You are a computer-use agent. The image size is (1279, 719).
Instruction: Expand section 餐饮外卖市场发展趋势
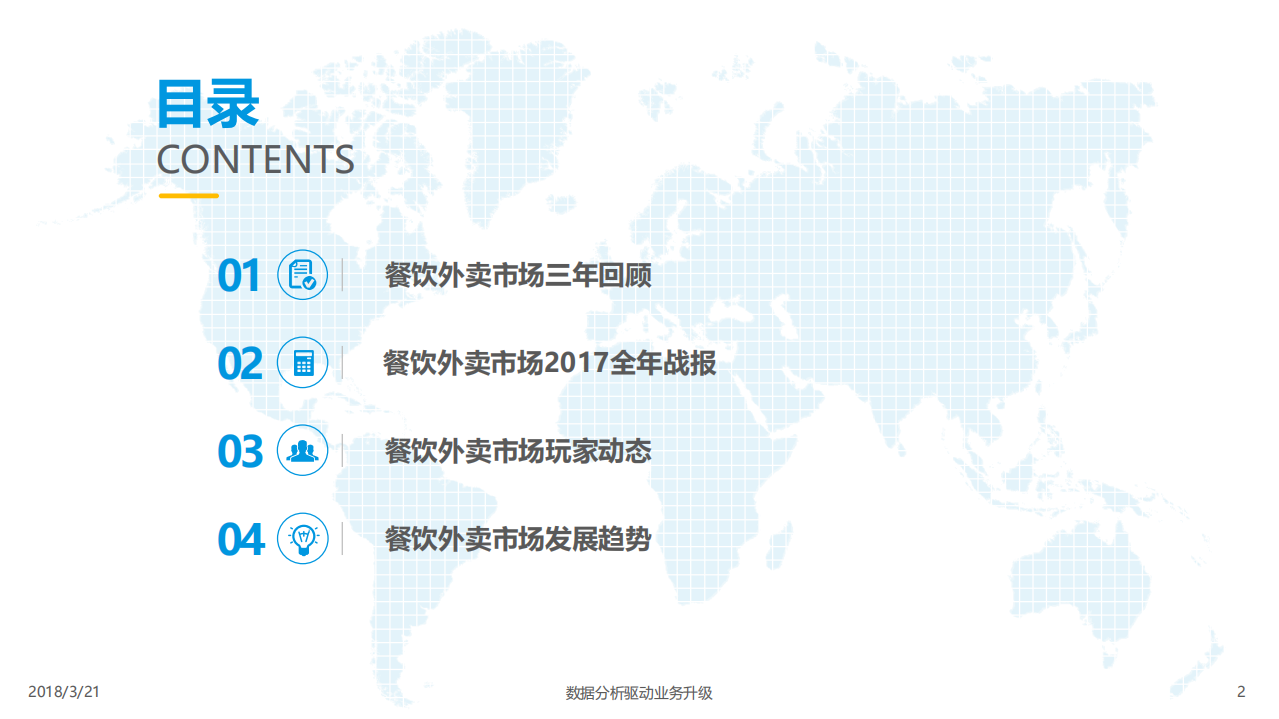click(520, 537)
